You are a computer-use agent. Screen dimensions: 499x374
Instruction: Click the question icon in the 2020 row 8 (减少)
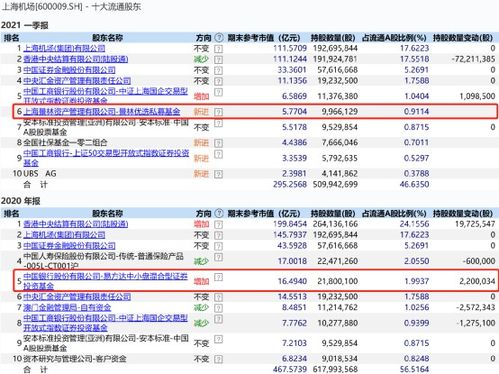pos(218,319)
